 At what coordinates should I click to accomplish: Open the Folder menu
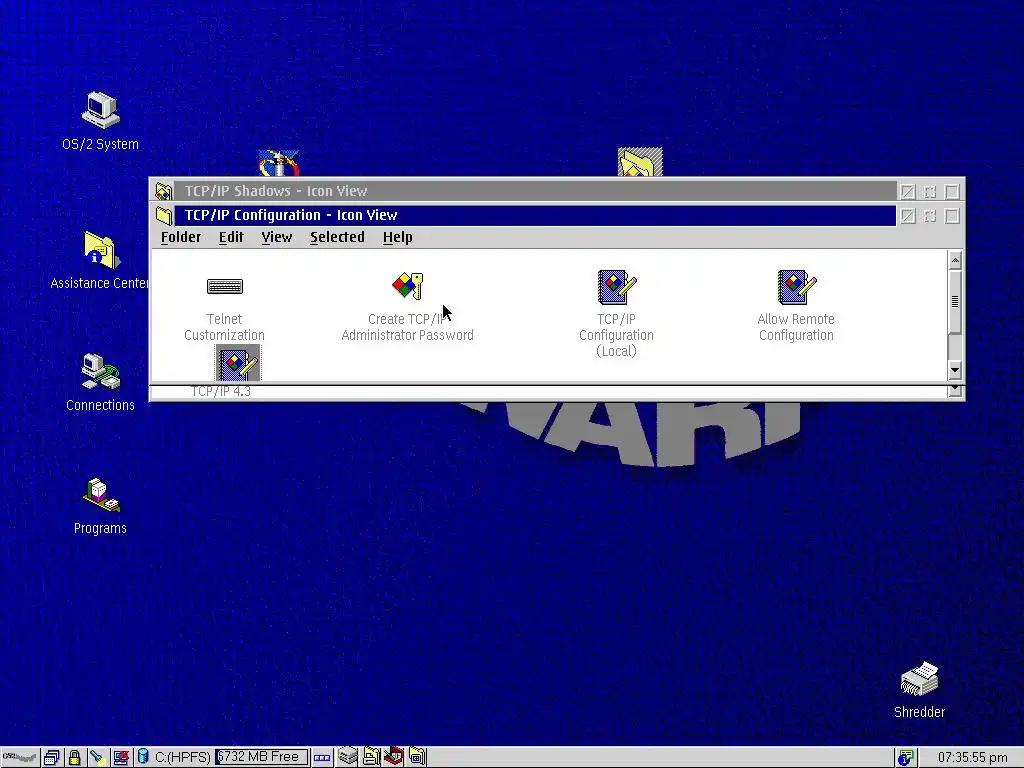(x=181, y=237)
